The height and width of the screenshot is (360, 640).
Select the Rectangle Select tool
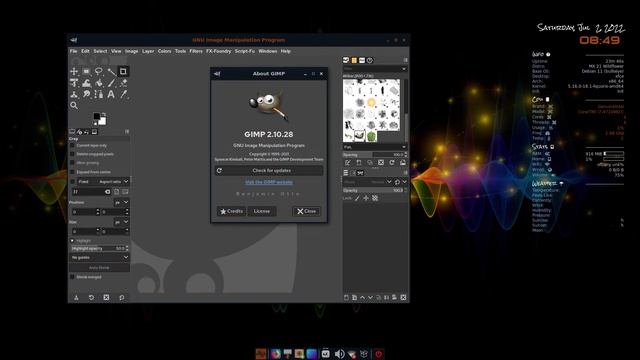(x=86, y=71)
